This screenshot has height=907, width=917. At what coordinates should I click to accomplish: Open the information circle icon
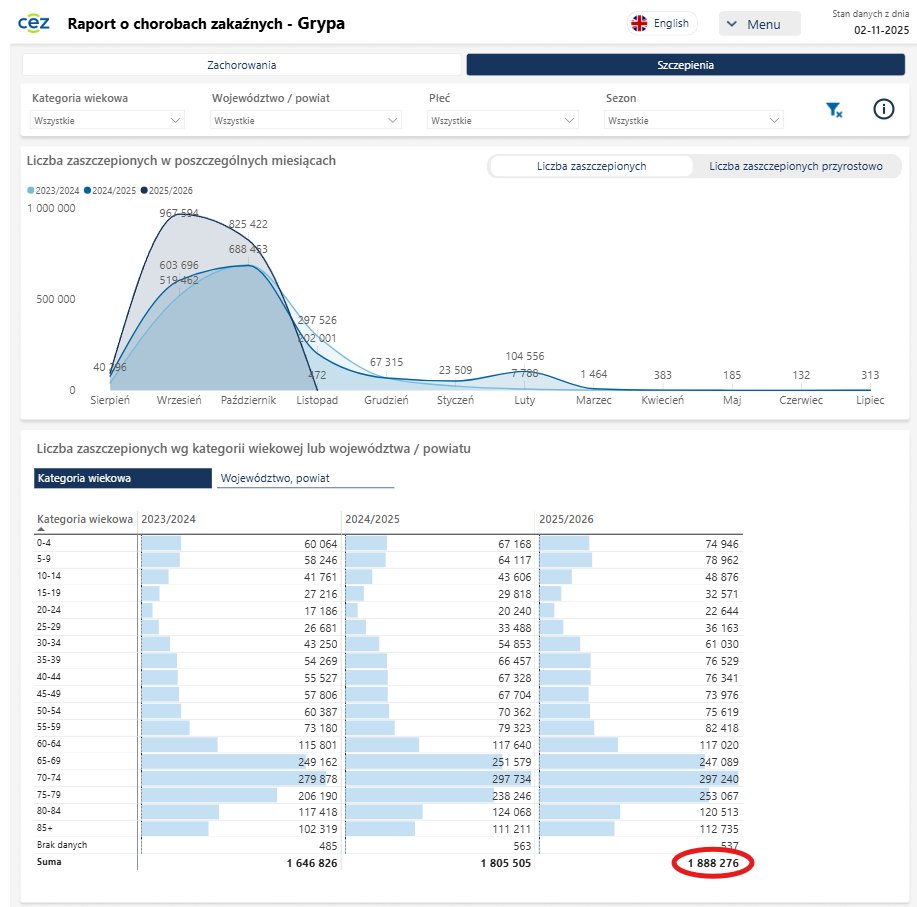(883, 109)
